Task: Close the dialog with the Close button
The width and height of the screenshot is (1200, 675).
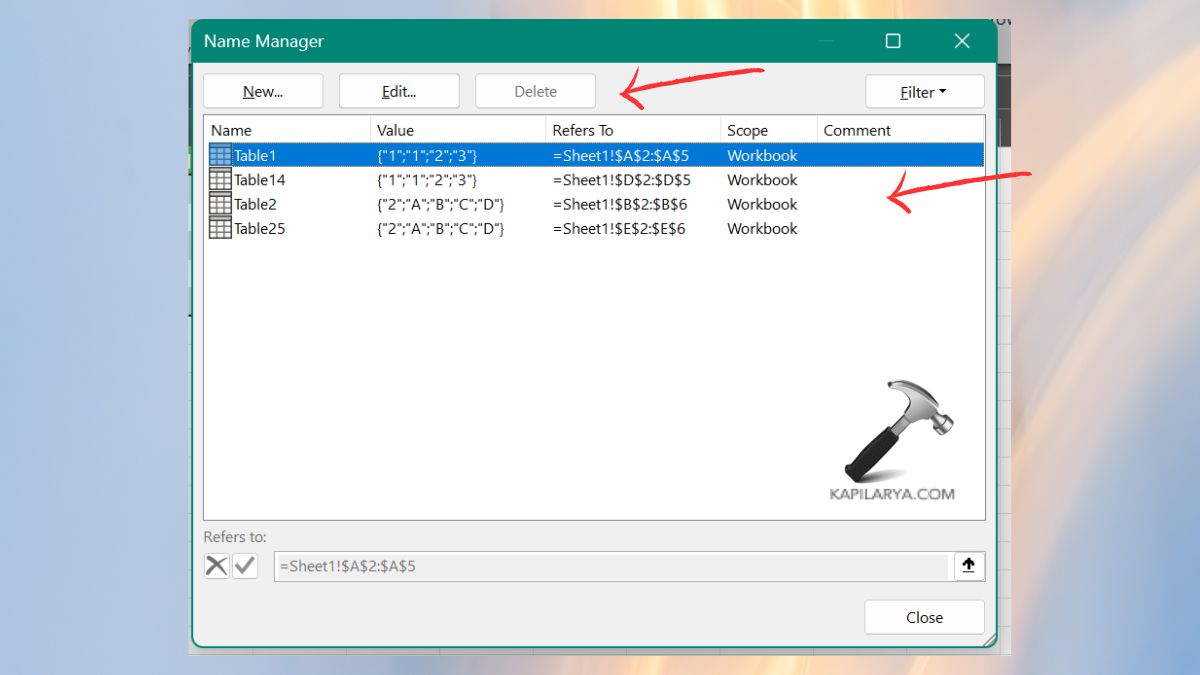Action: [x=924, y=617]
